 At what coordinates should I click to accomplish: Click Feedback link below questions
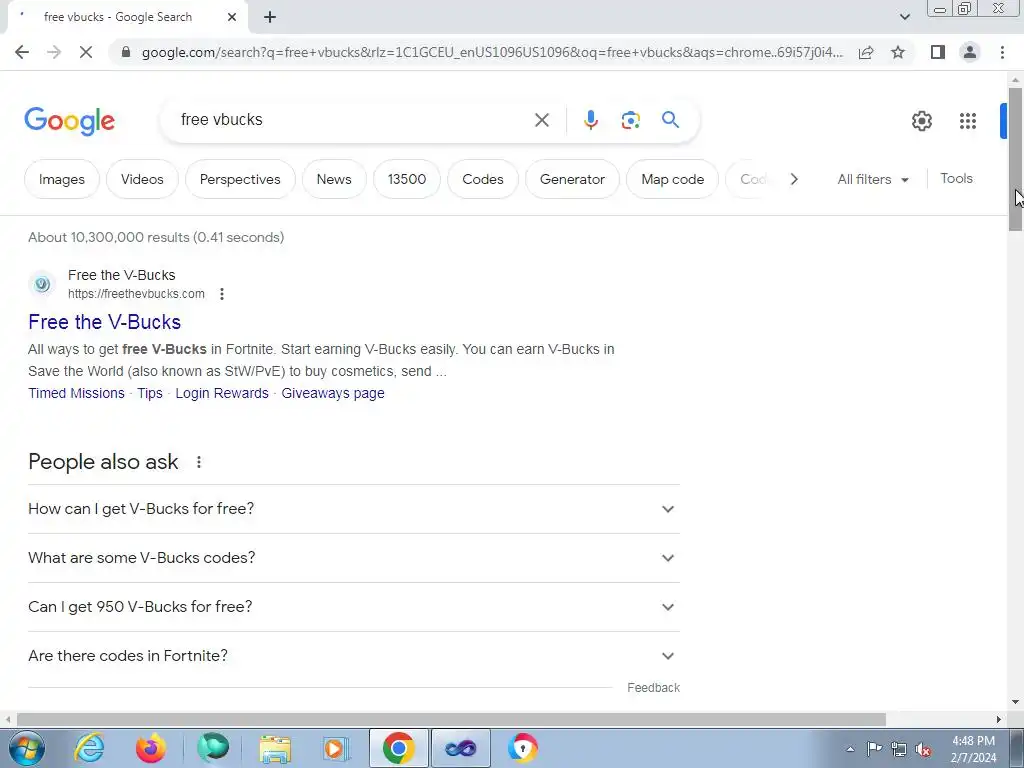[x=654, y=688]
